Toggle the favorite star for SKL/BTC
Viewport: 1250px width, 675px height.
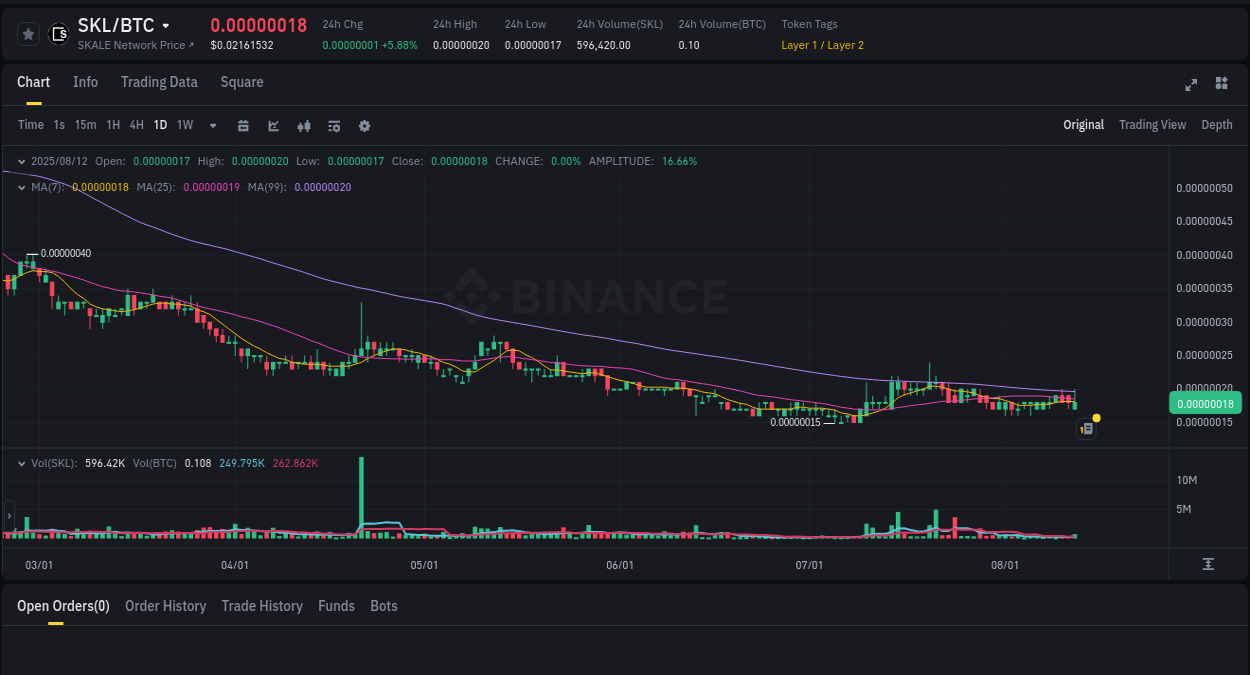[28, 33]
